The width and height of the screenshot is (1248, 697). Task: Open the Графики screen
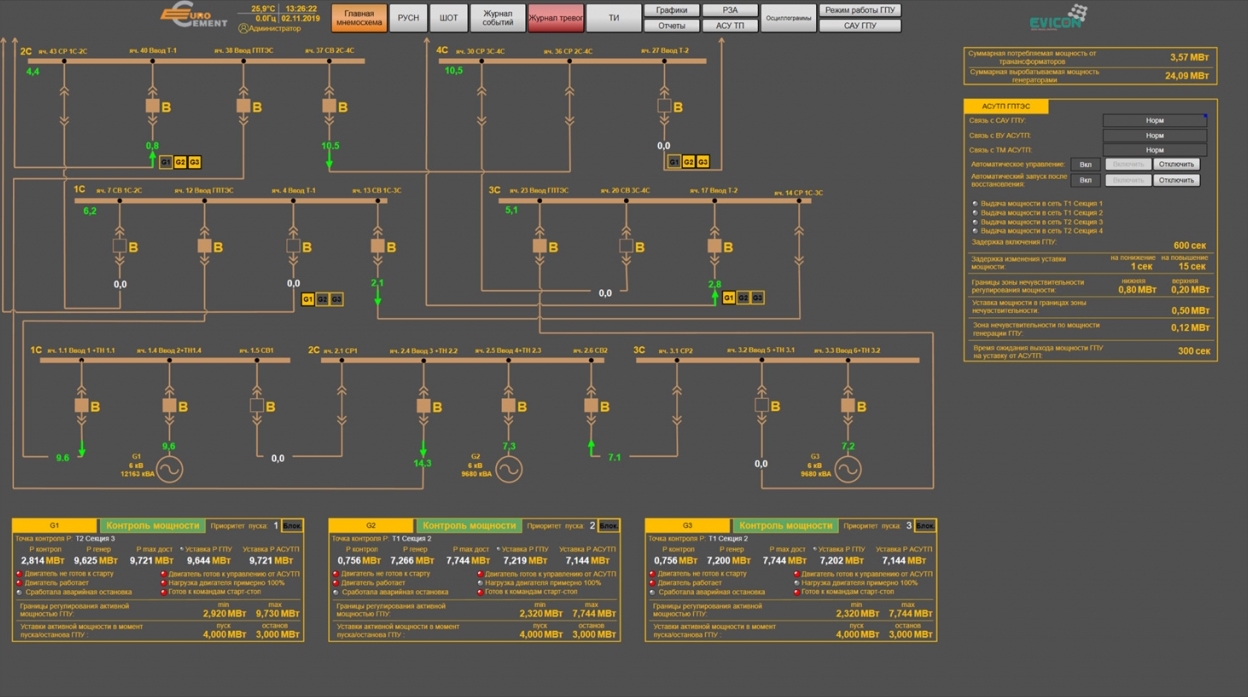[672, 10]
